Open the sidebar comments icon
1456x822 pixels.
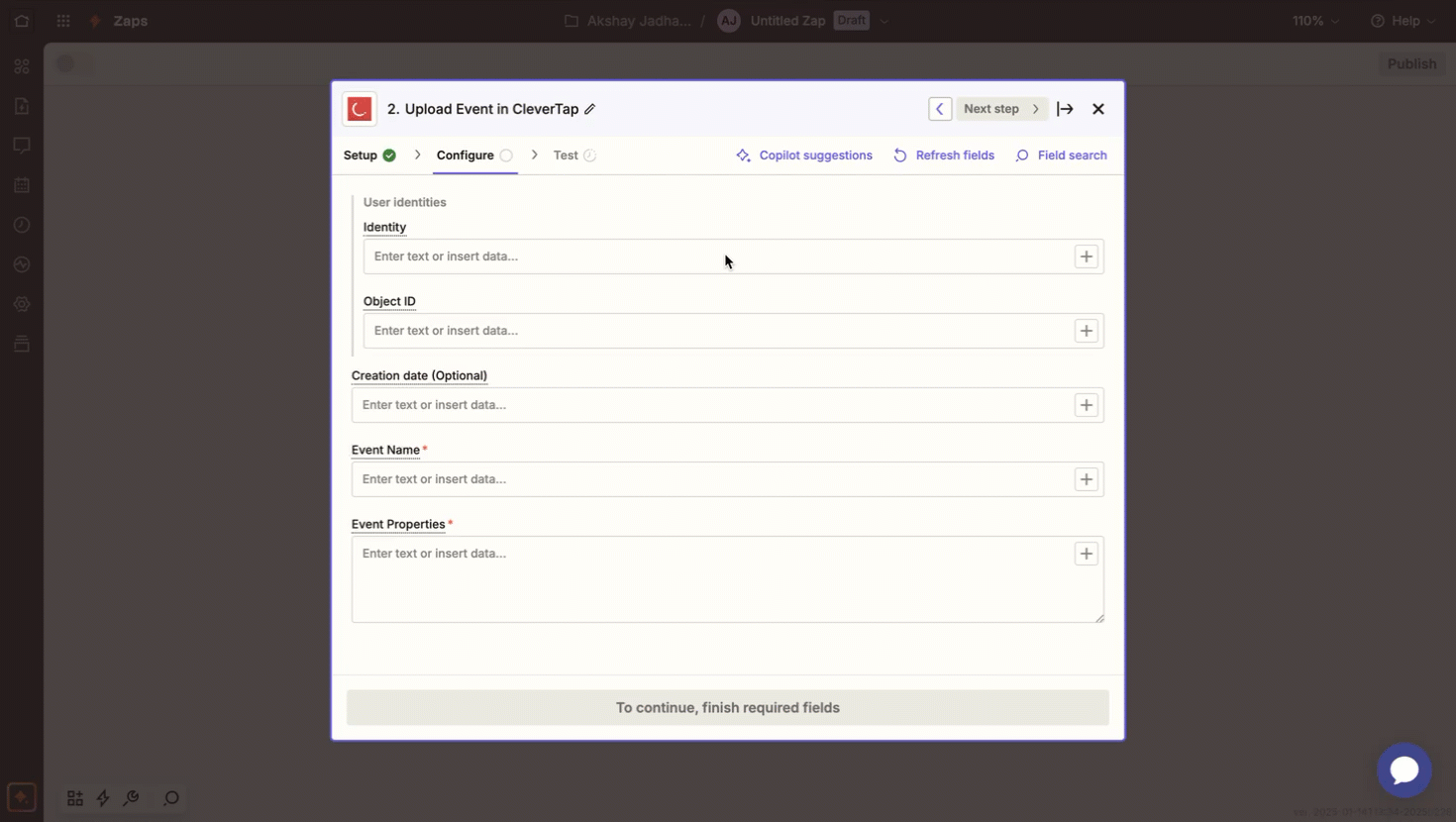pyautogui.click(x=22, y=146)
